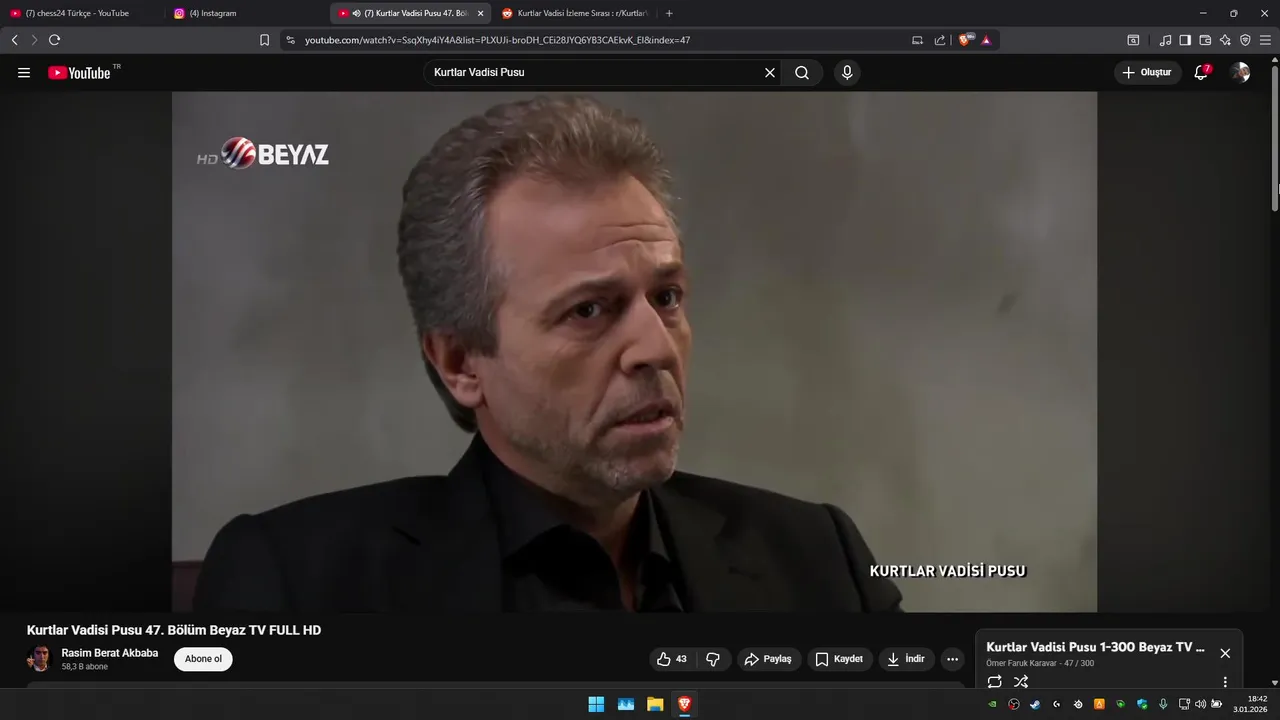This screenshot has width=1280, height=720.
Task: Go back in browser history
Action: (x=14, y=40)
